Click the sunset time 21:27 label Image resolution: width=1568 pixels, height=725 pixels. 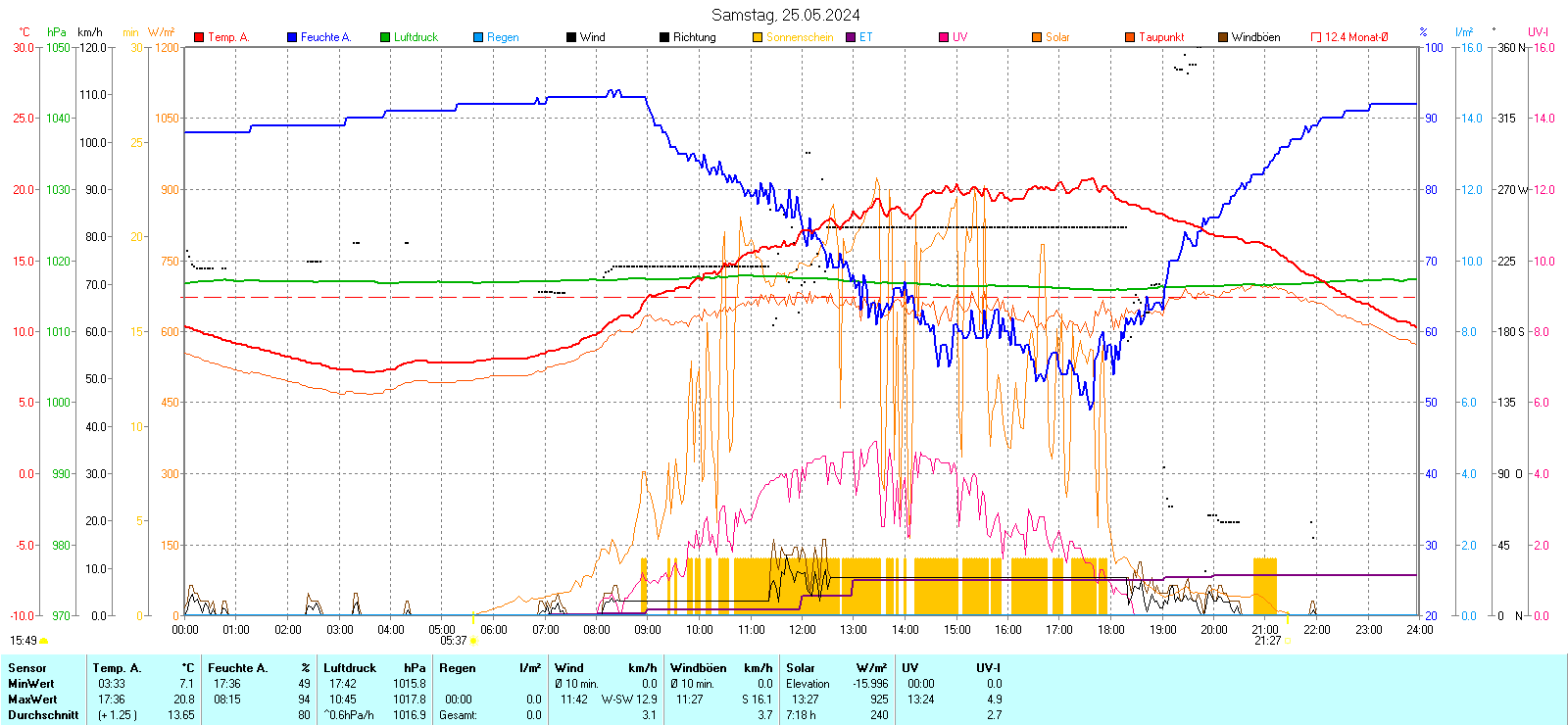click(1267, 641)
